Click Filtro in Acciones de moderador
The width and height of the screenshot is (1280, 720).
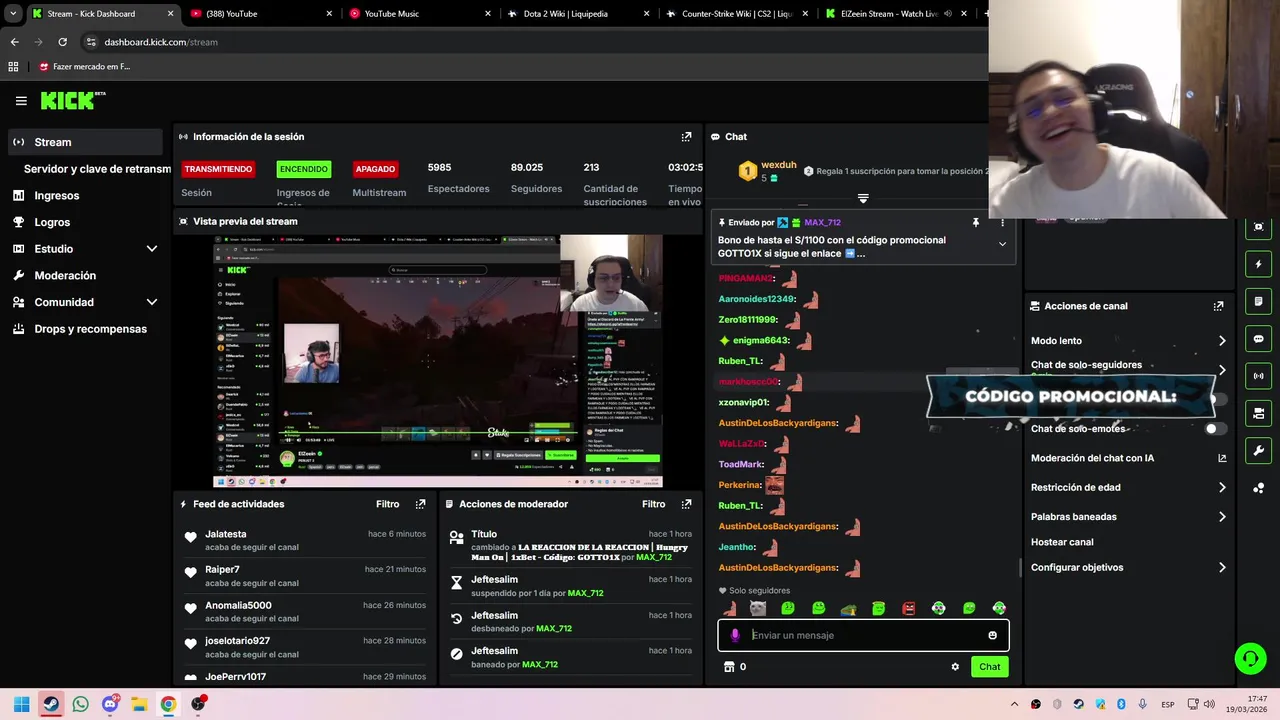pyautogui.click(x=653, y=504)
